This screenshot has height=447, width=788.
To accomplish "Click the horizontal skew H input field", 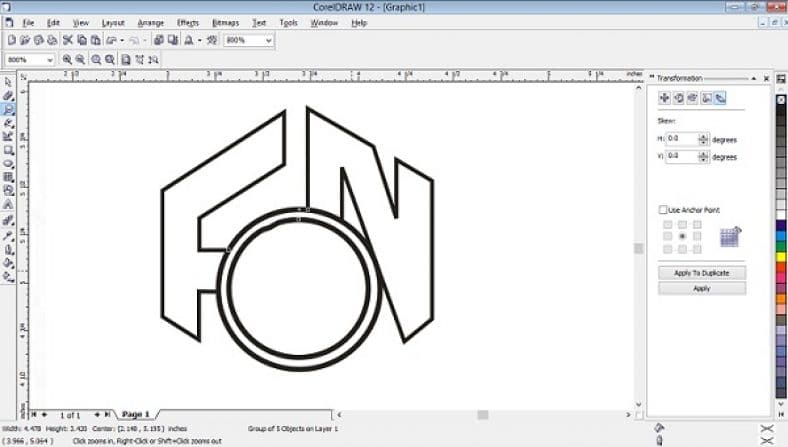I will coord(682,139).
